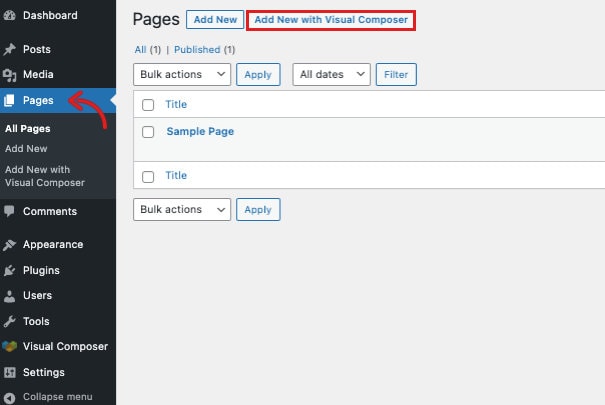The image size is (605, 405).
Task: Open Tools menu item
Action: [x=36, y=321]
